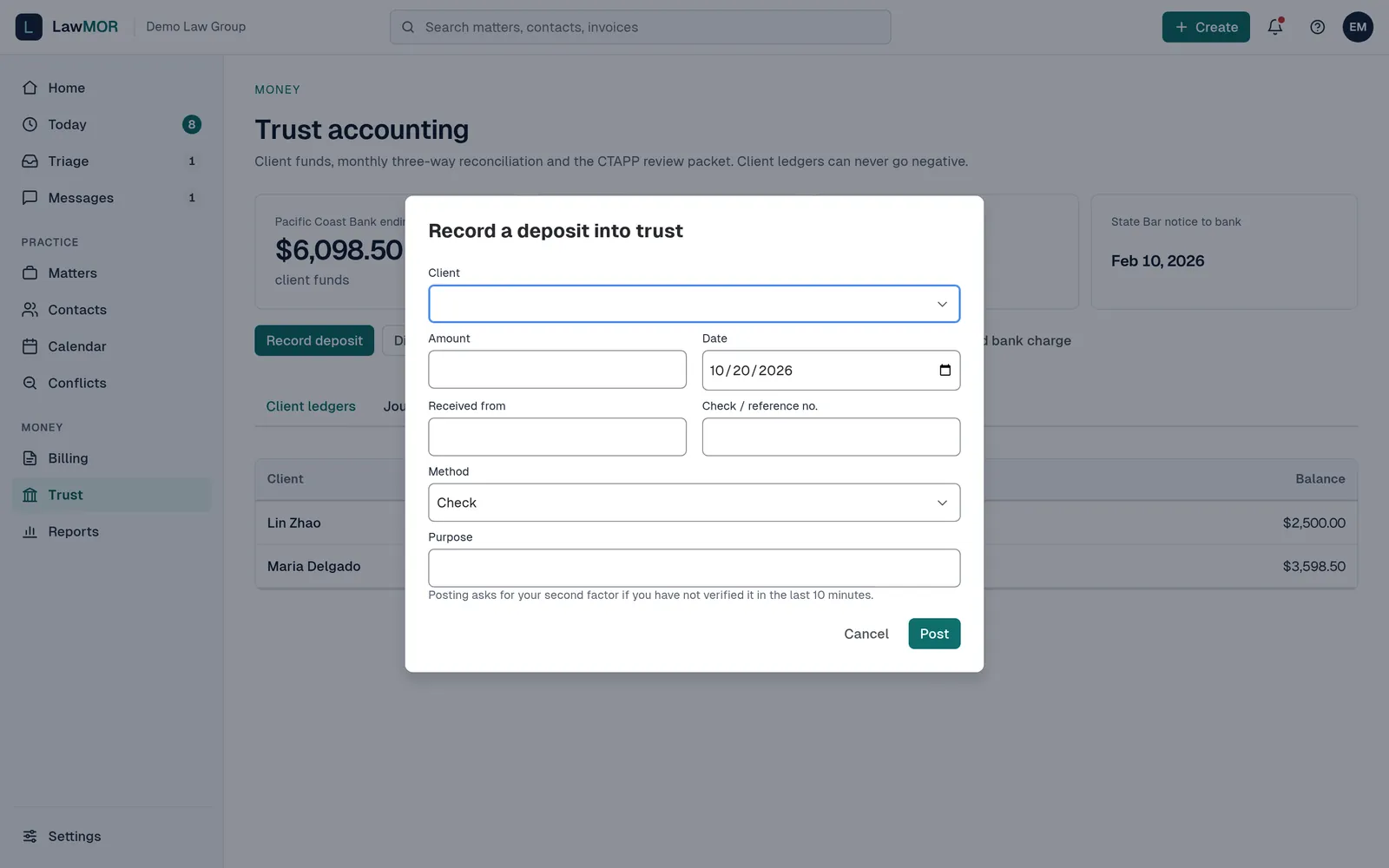Open Conflicts in the sidebar
1389x868 pixels.
112,382
